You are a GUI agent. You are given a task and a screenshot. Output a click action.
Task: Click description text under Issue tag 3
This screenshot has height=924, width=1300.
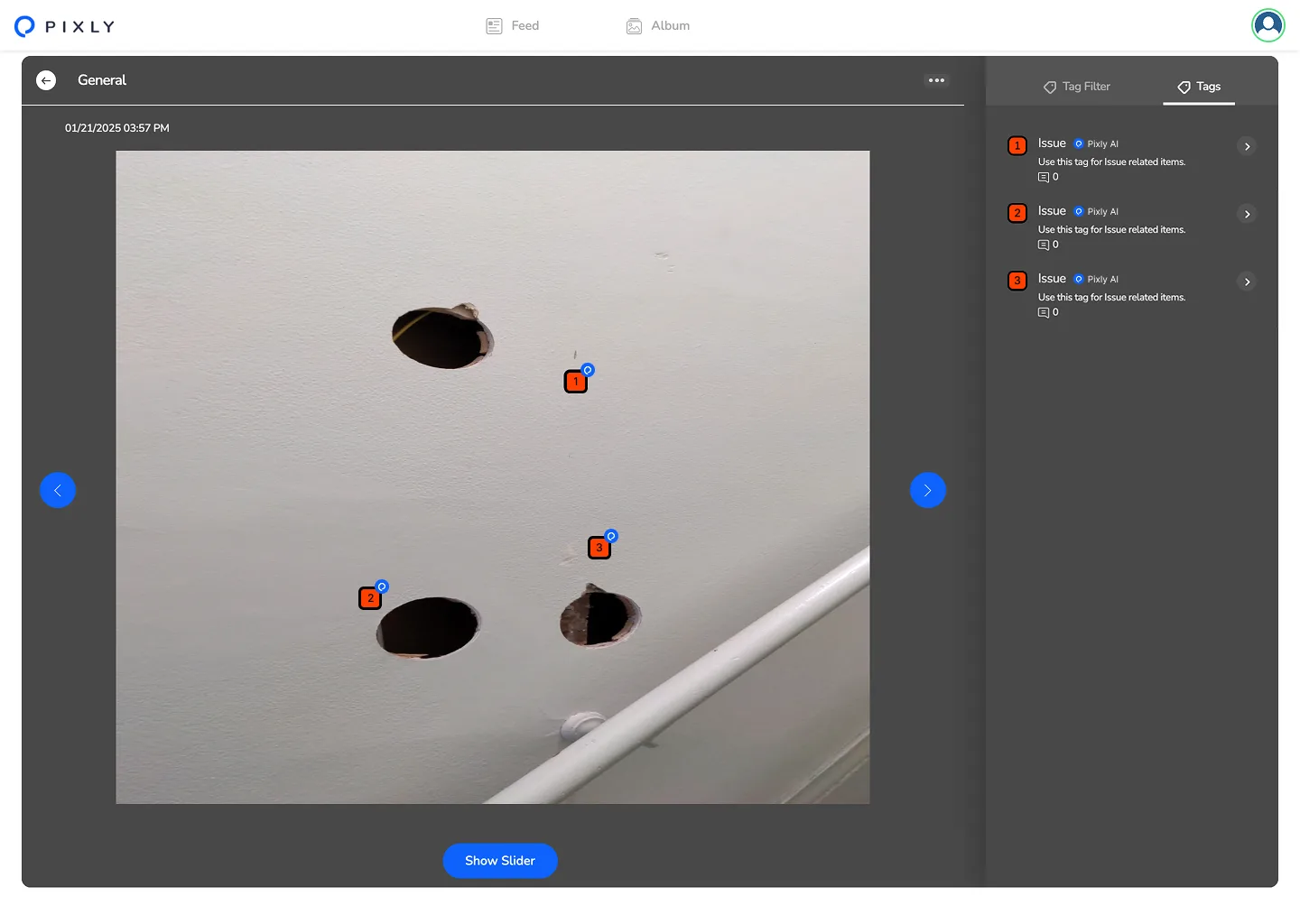1111,298
